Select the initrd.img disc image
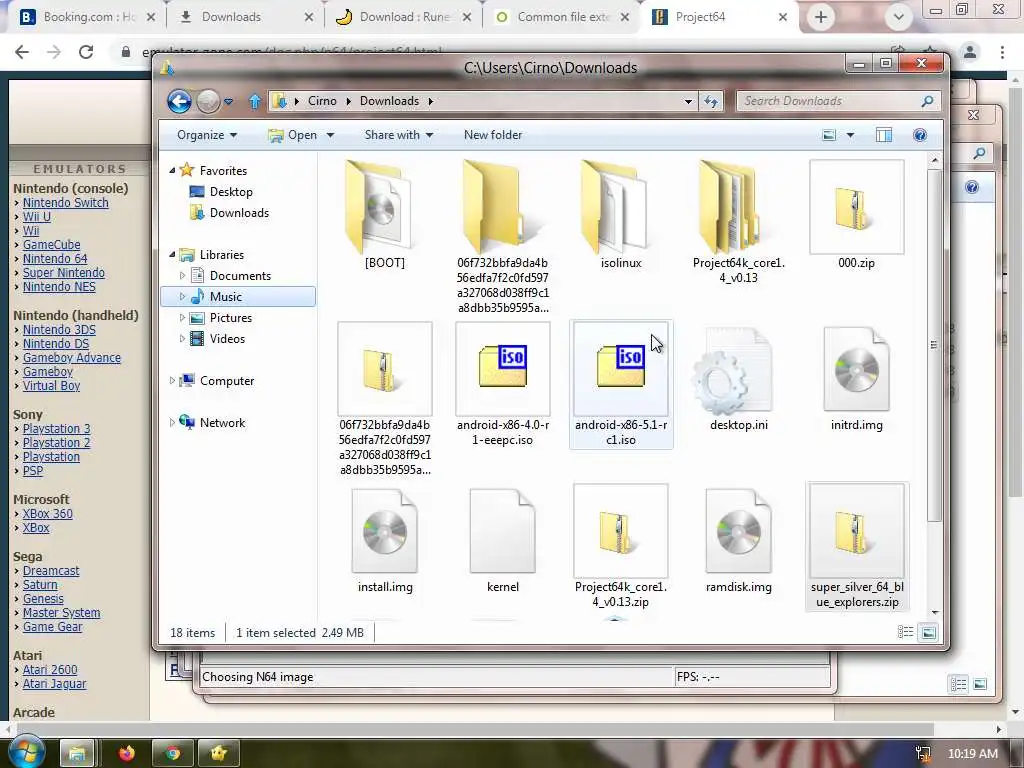The image size is (1024, 768). 856,370
